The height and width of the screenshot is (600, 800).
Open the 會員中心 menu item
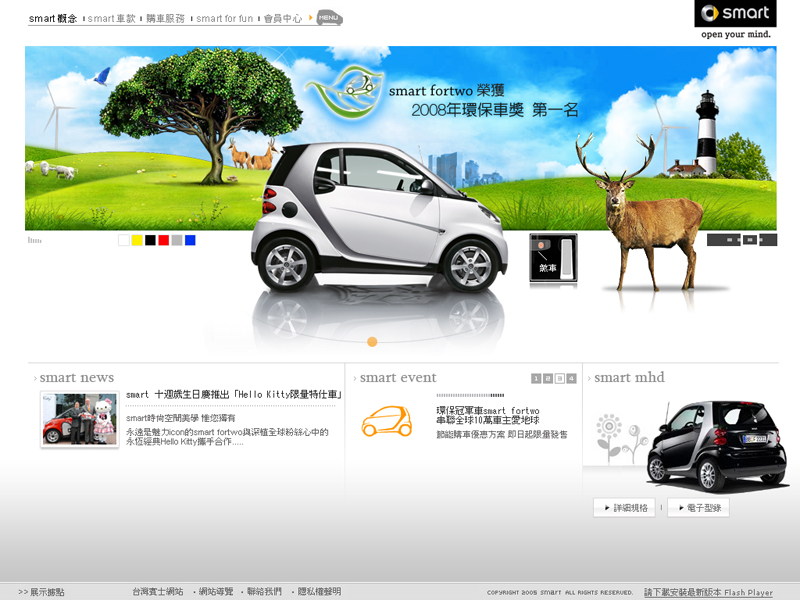tap(283, 19)
